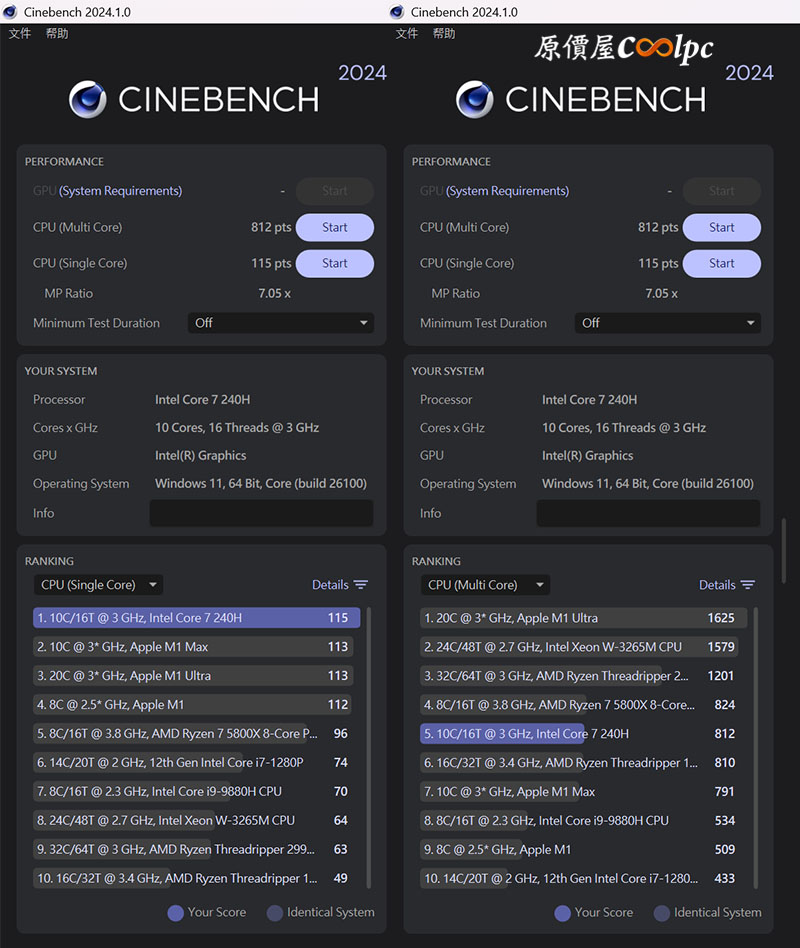
Task: Click the Details filter icon in right ranking
Action: click(748, 585)
